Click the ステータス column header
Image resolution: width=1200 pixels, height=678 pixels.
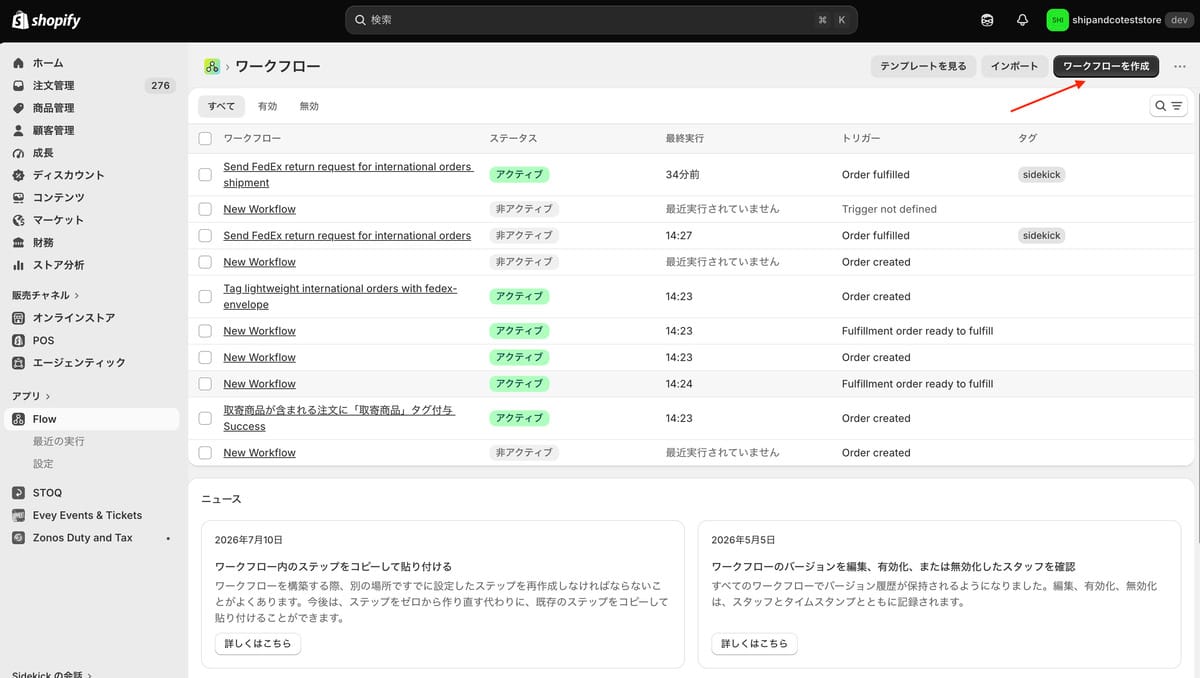tap(513, 138)
